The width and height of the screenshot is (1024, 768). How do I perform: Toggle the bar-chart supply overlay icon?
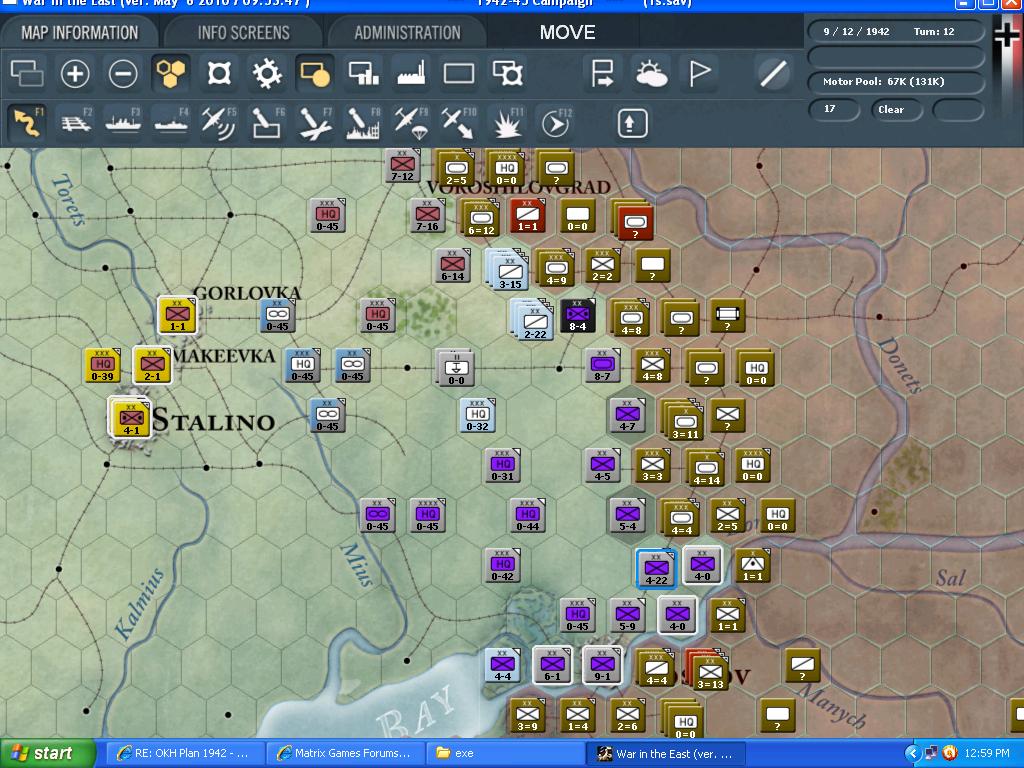pyautogui.click(x=363, y=73)
